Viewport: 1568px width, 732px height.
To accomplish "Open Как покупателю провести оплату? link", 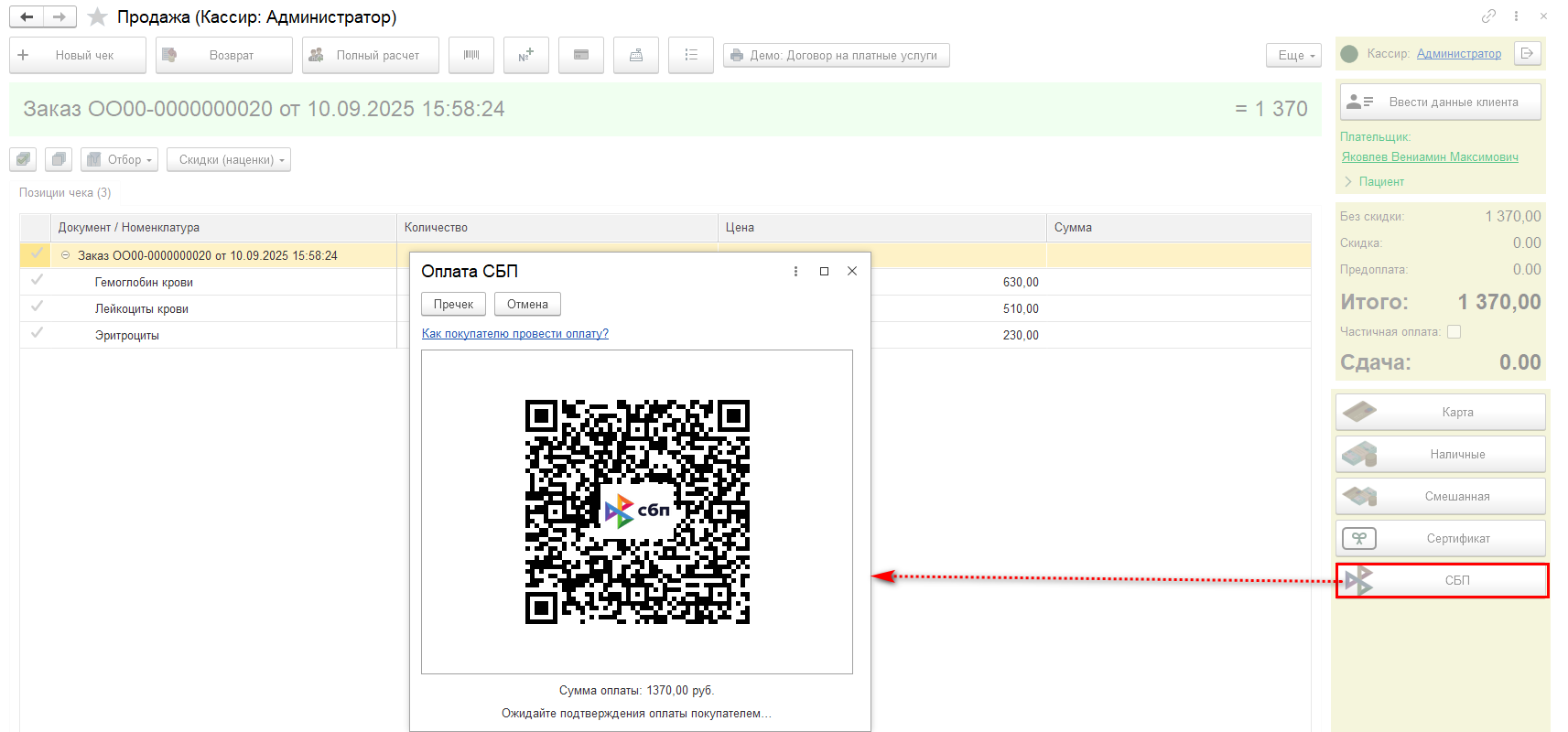I will point(515,333).
